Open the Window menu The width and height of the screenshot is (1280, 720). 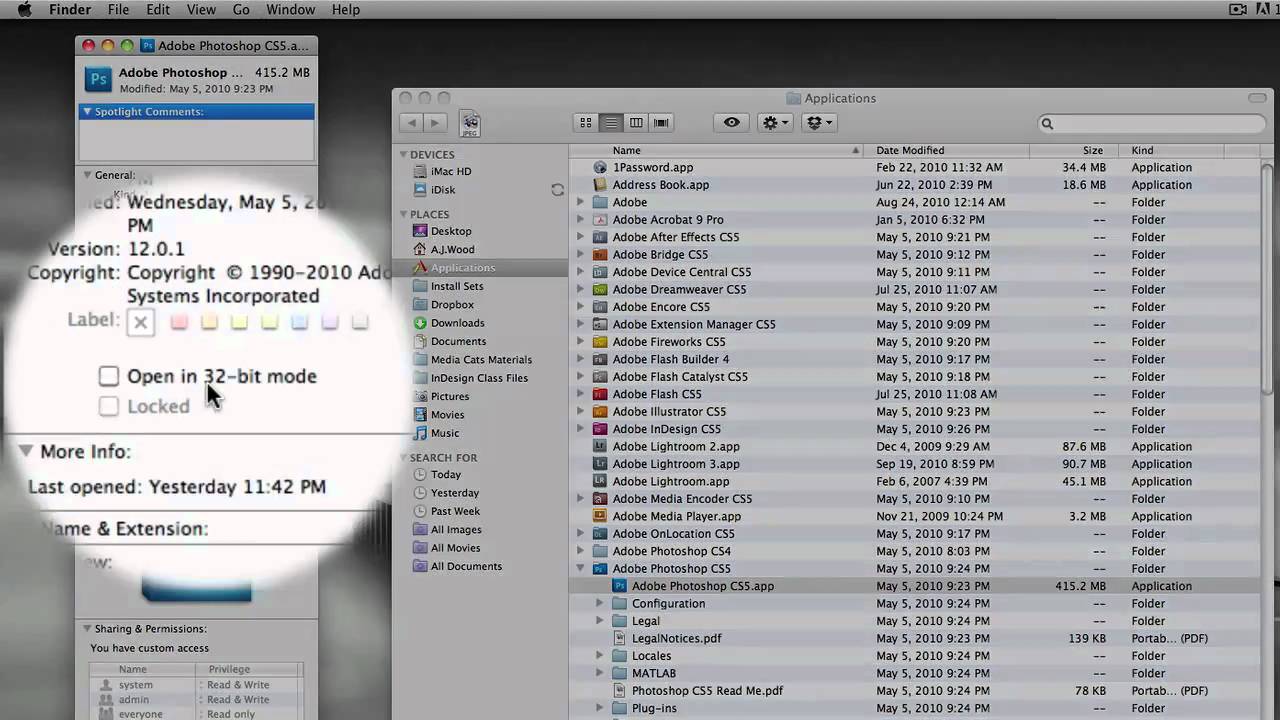290,10
